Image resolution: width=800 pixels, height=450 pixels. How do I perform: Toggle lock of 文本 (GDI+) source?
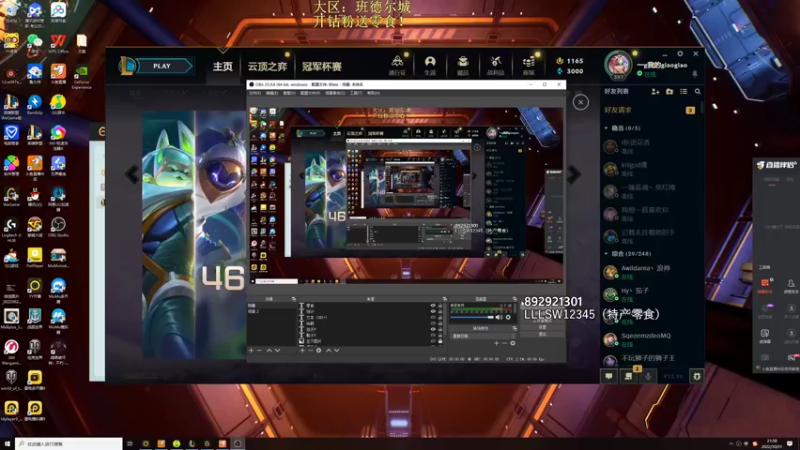click(x=440, y=317)
